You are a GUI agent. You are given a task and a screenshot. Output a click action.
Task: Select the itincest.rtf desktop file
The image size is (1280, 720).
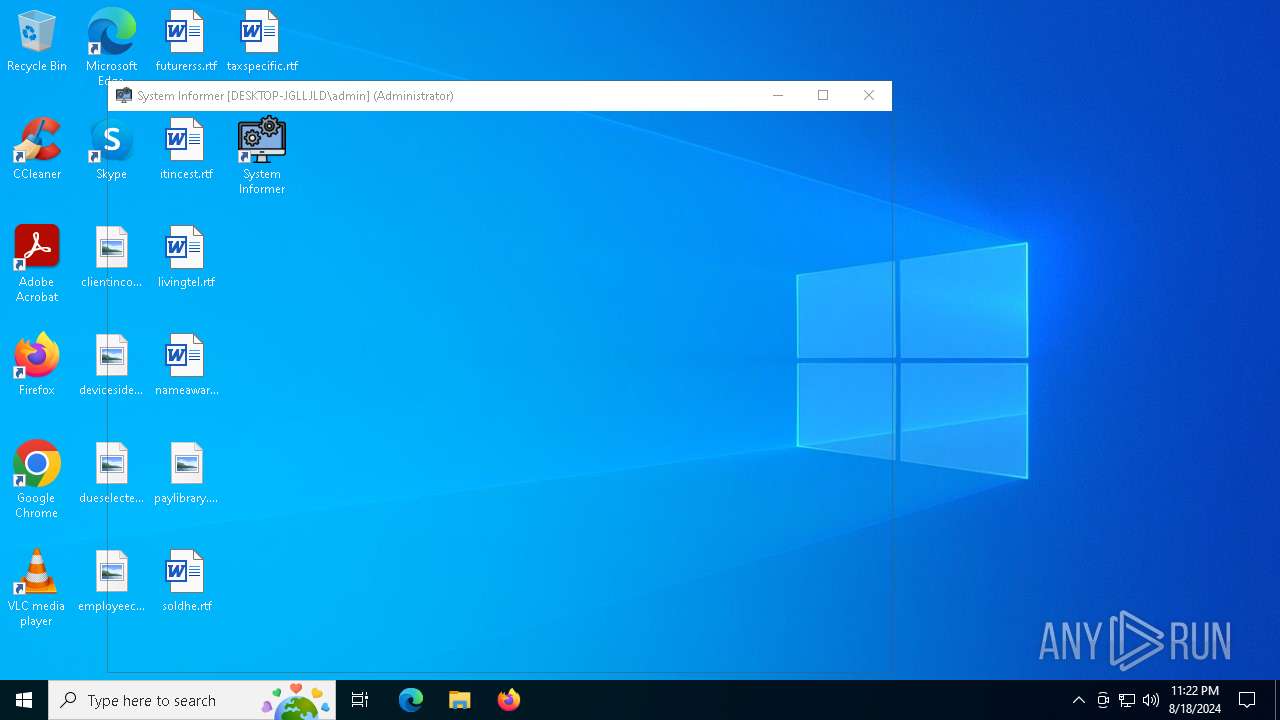pos(186,149)
